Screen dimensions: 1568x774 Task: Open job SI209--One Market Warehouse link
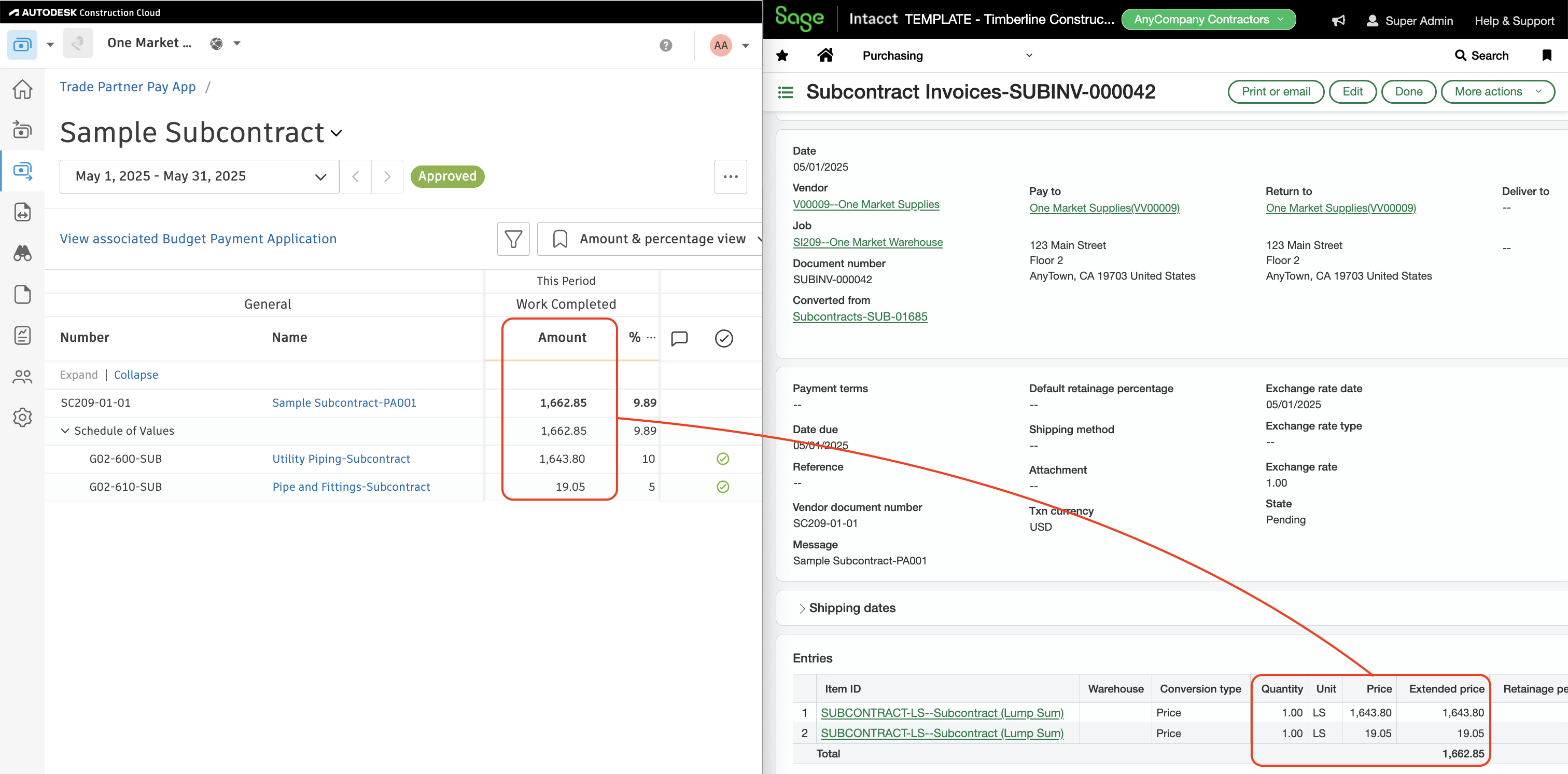[867, 242]
